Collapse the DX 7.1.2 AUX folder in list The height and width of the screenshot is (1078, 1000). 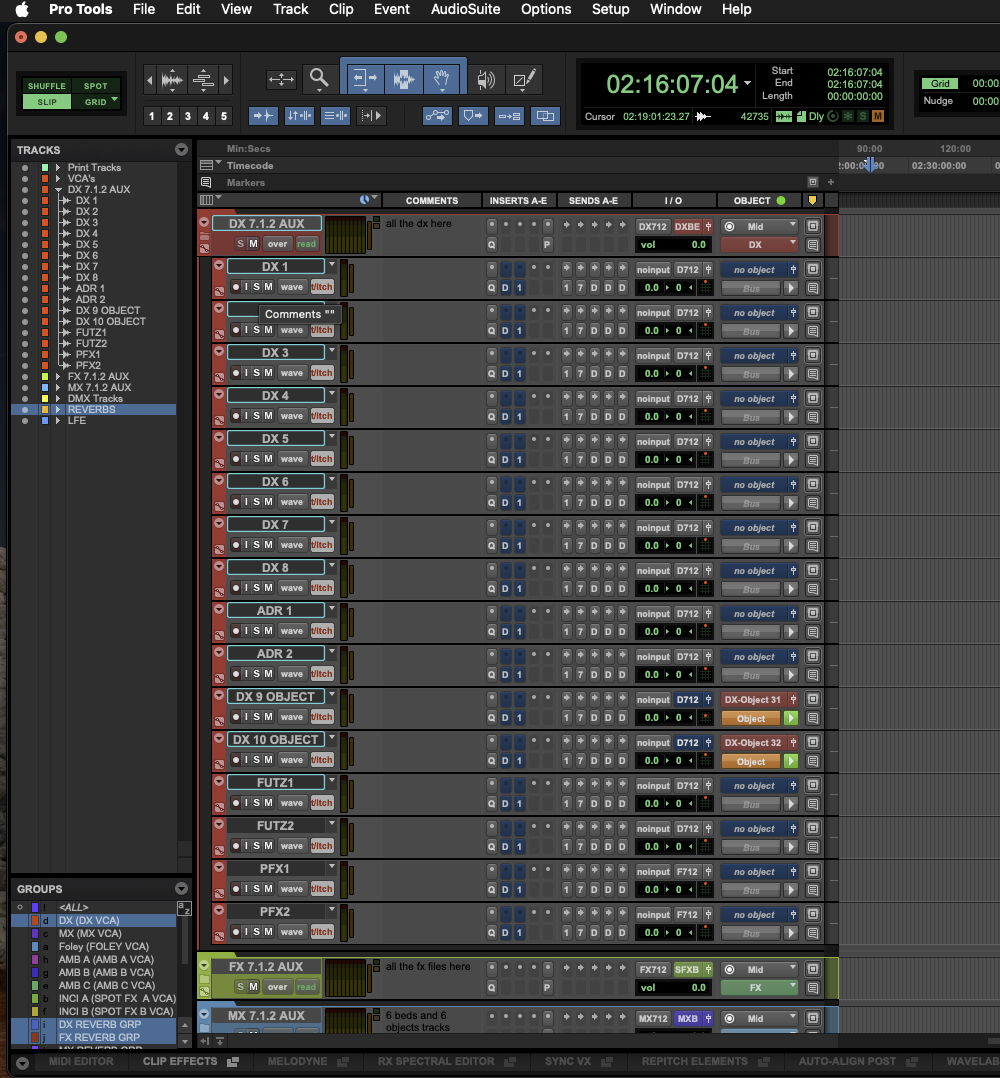[x=58, y=189]
